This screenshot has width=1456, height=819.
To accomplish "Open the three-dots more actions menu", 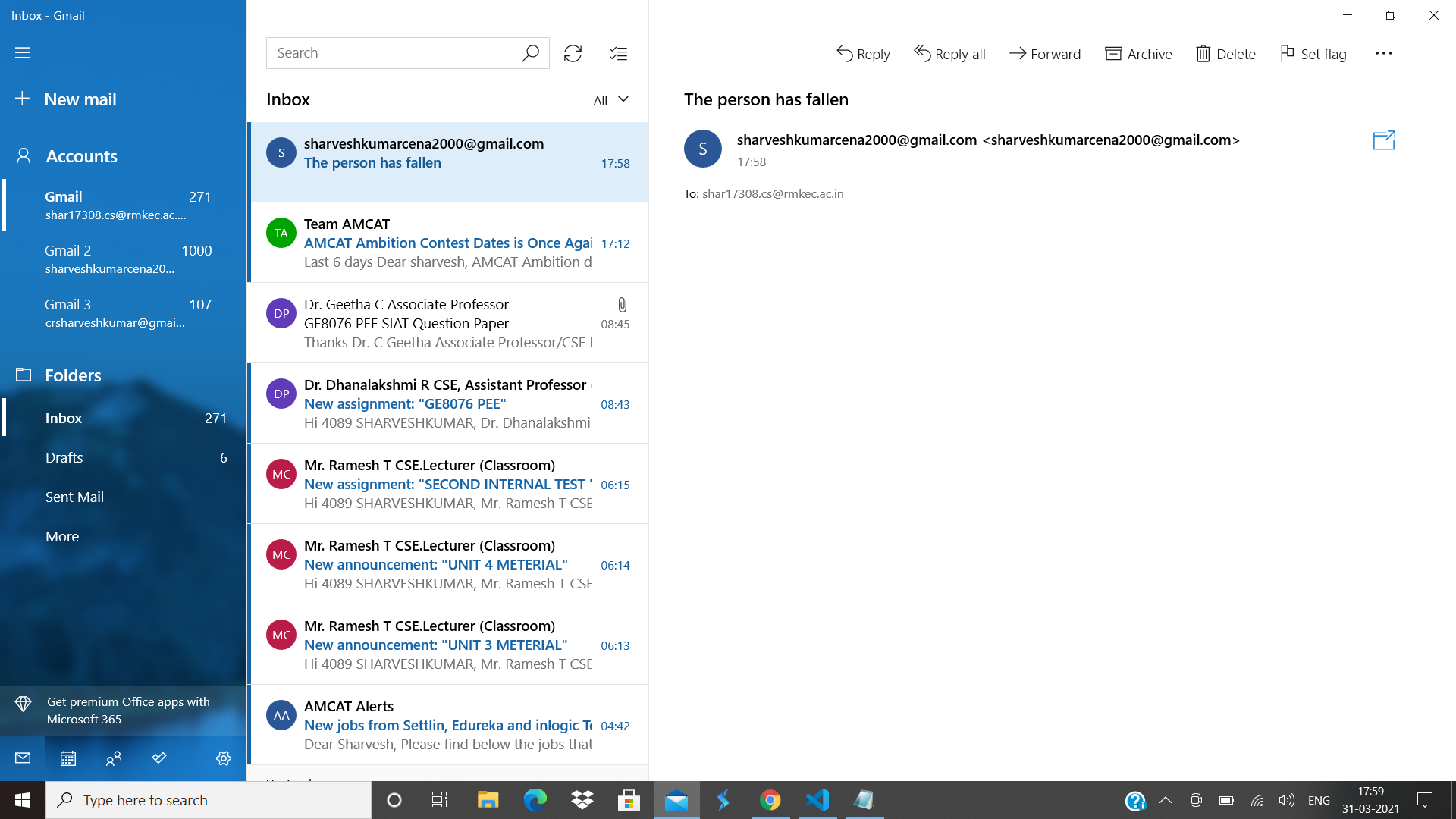I will click(1383, 53).
